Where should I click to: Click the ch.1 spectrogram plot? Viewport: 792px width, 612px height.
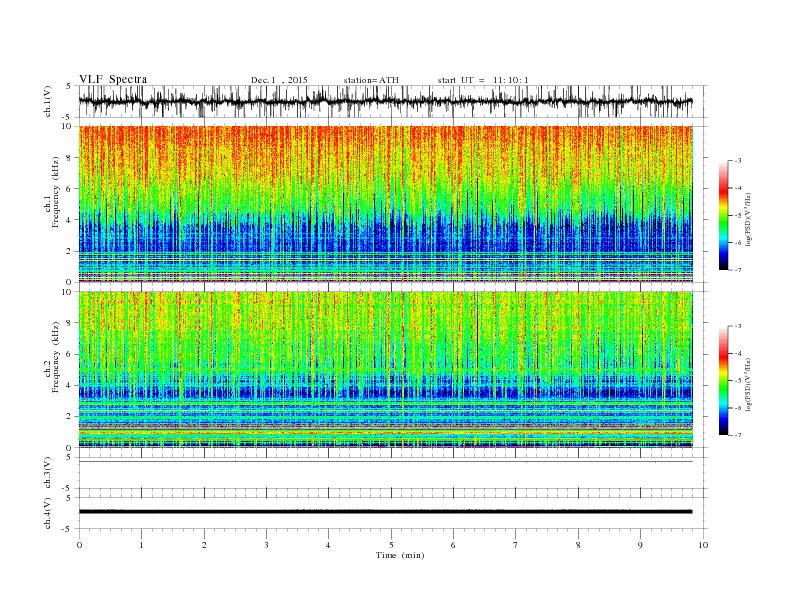coord(386,204)
